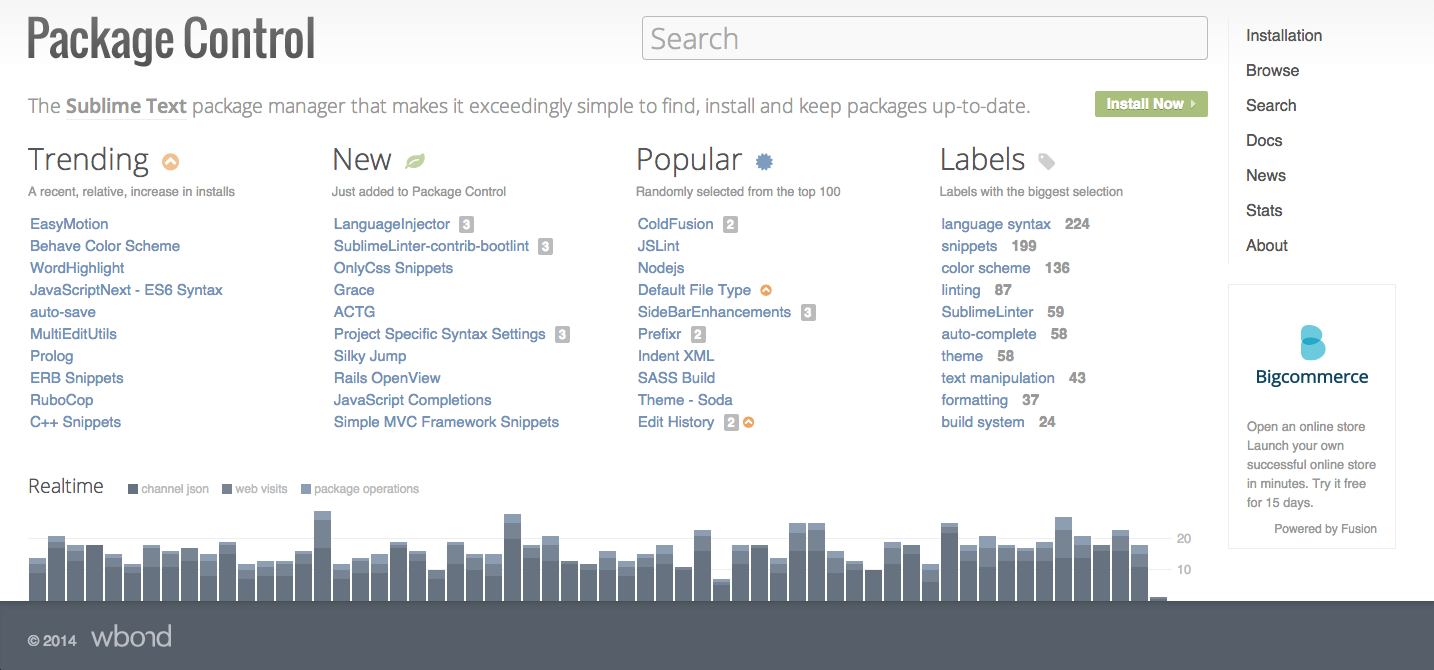Open Installation in the side menu
Screen dimensions: 1434x670
pyautogui.click(x=1284, y=35)
